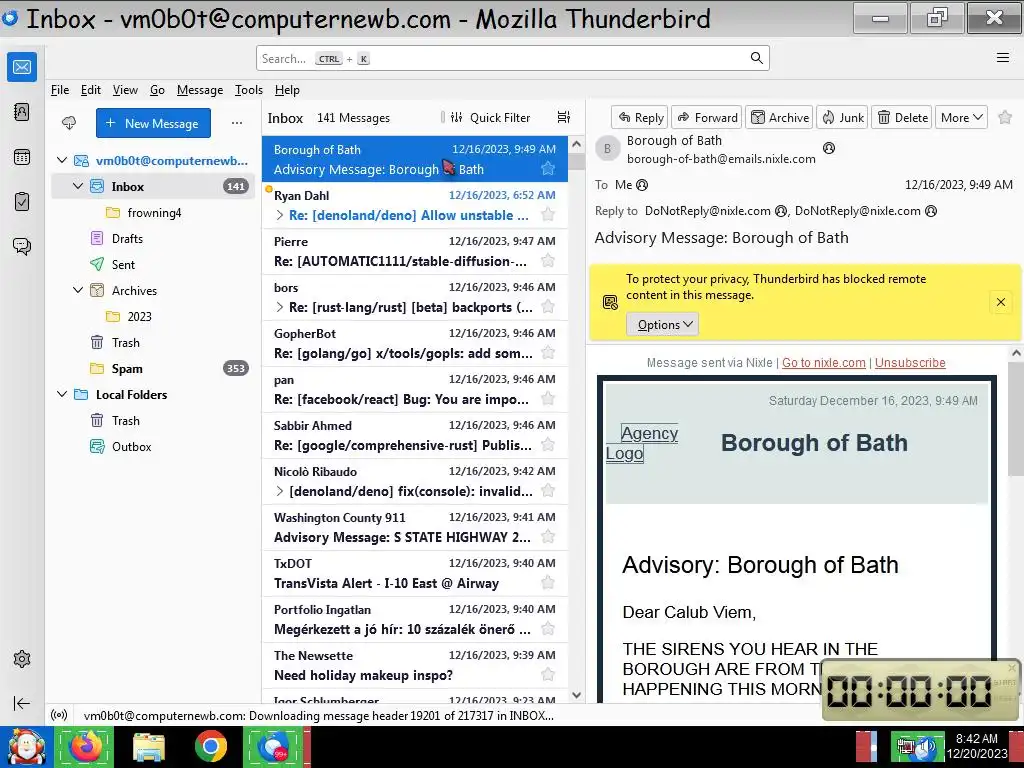The height and width of the screenshot is (768, 1024).
Task: Dismiss the remote content notification
Action: (x=1000, y=302)
